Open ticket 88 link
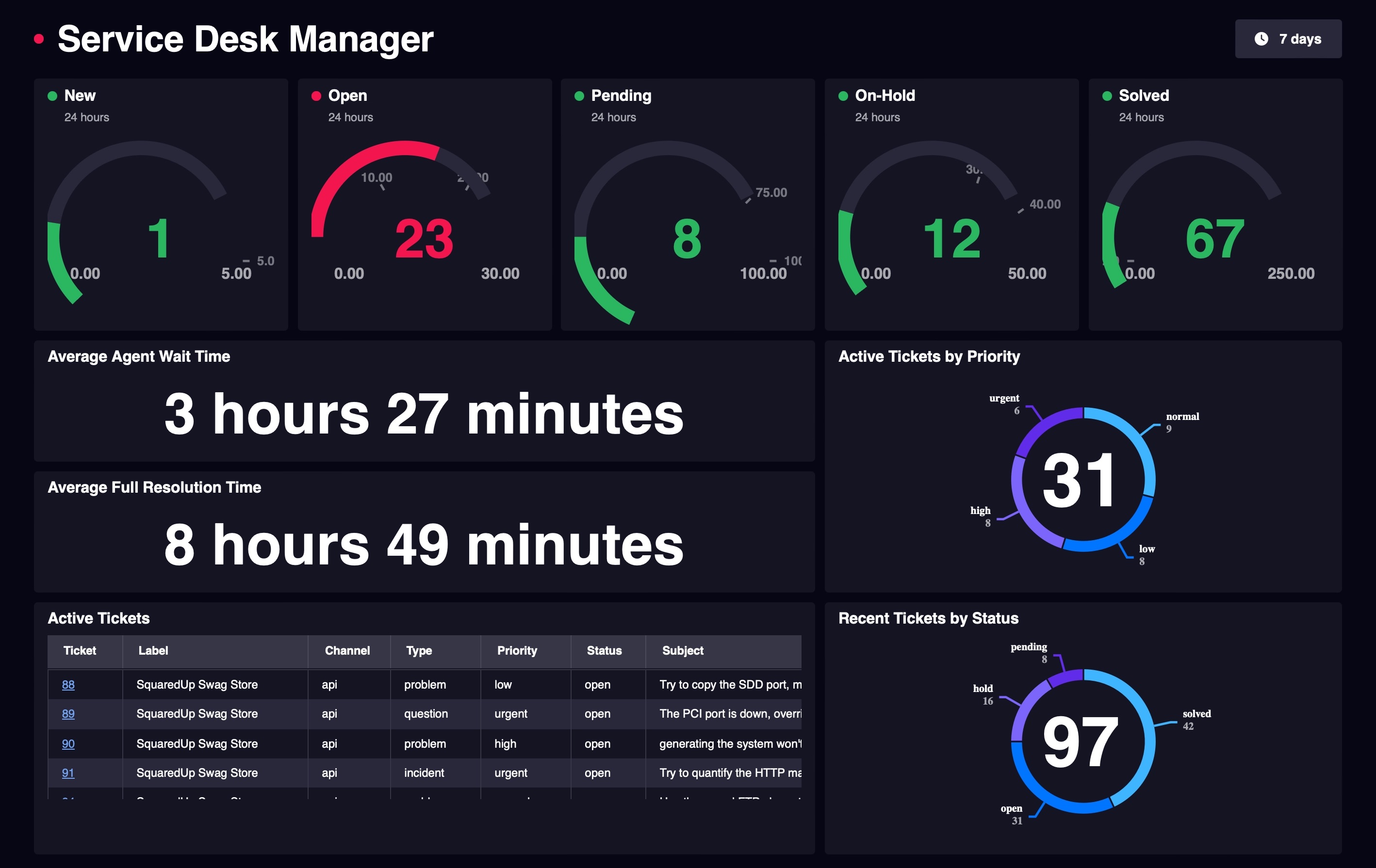The image size is (1376, 868). pyautogui.click(x=68, y=684)
